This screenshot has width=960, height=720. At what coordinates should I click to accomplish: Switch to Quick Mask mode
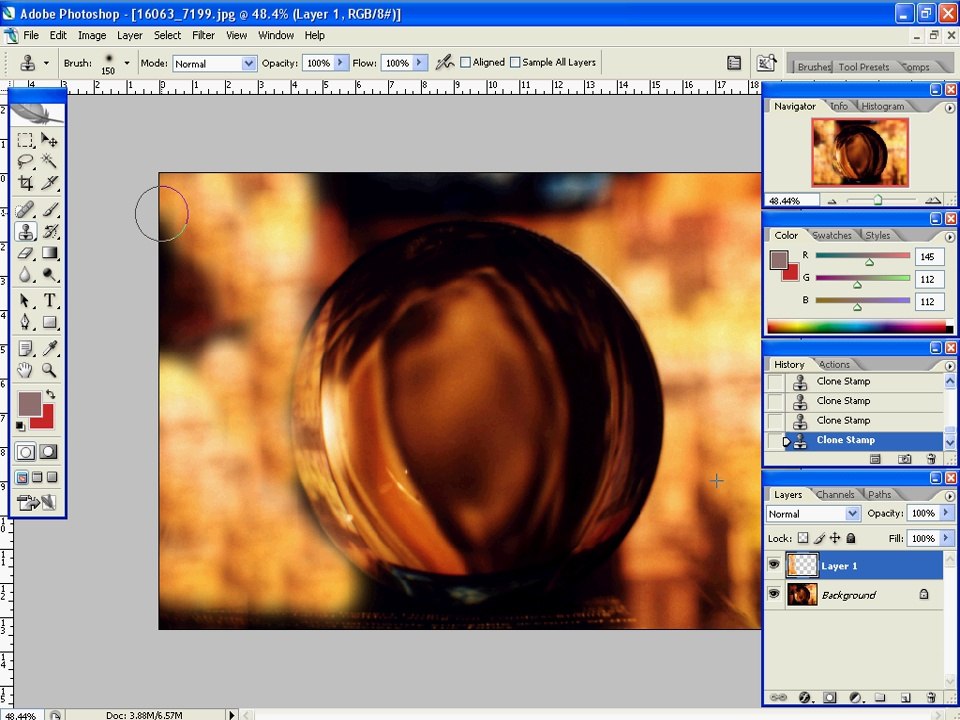48,452
